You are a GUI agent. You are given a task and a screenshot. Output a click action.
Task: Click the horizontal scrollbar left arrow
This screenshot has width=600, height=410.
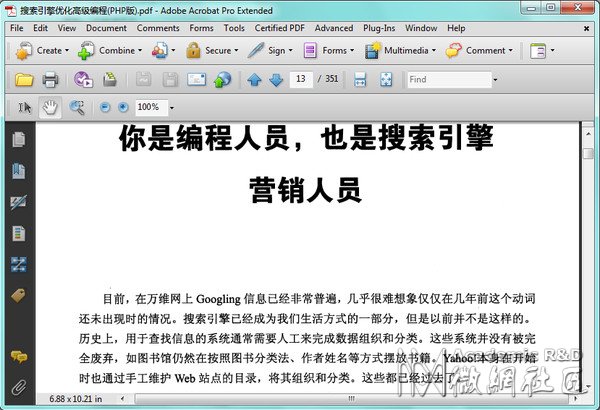pyautogui.click(x=122, y=399)
